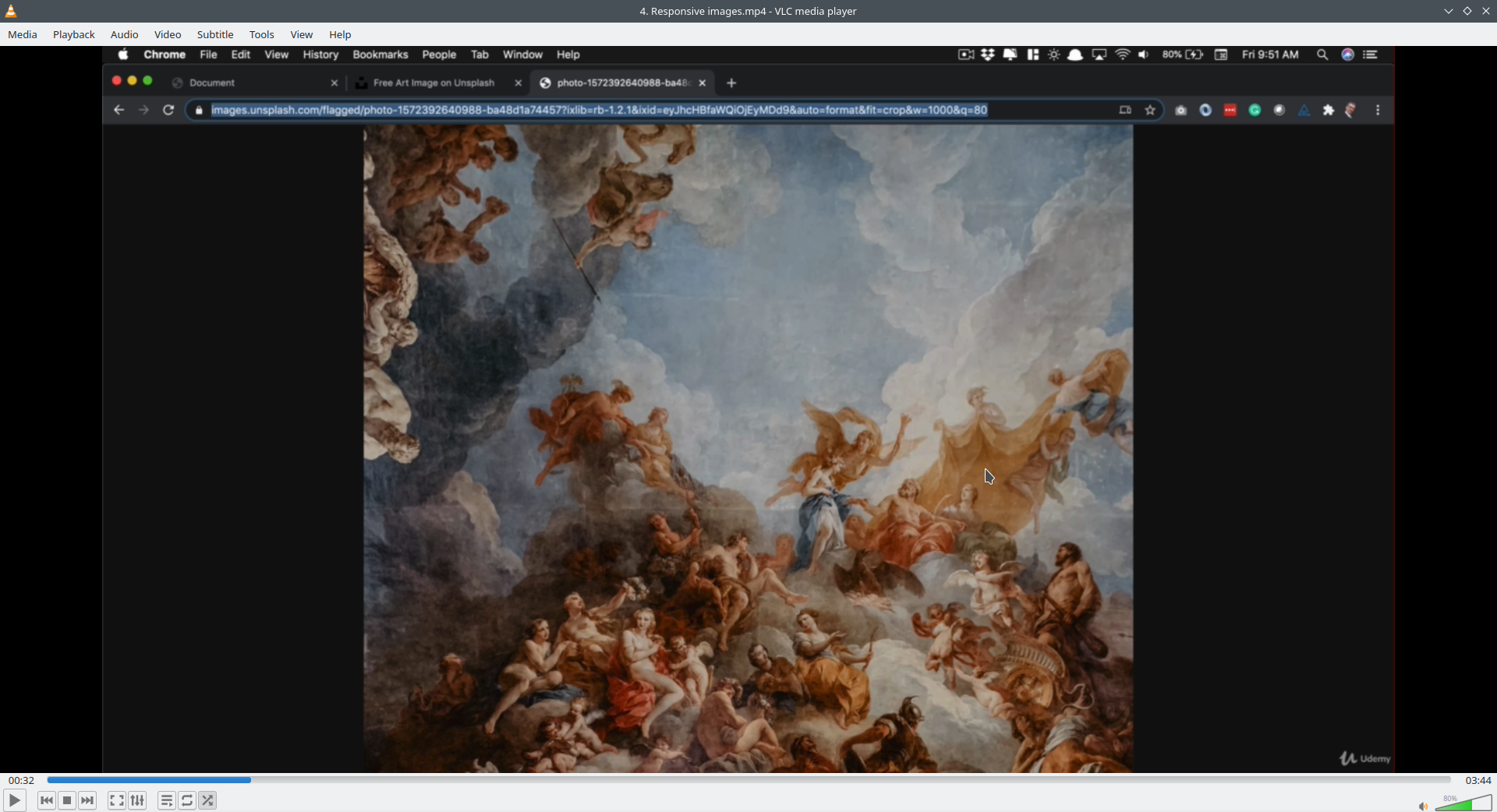This screenshot has width=1497, height=812.
Task: Click the Apple logo in the video
Action: (123, 55)
